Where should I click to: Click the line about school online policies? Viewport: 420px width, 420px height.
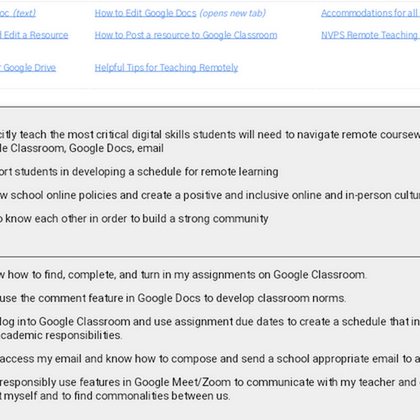tap(210, 195)
